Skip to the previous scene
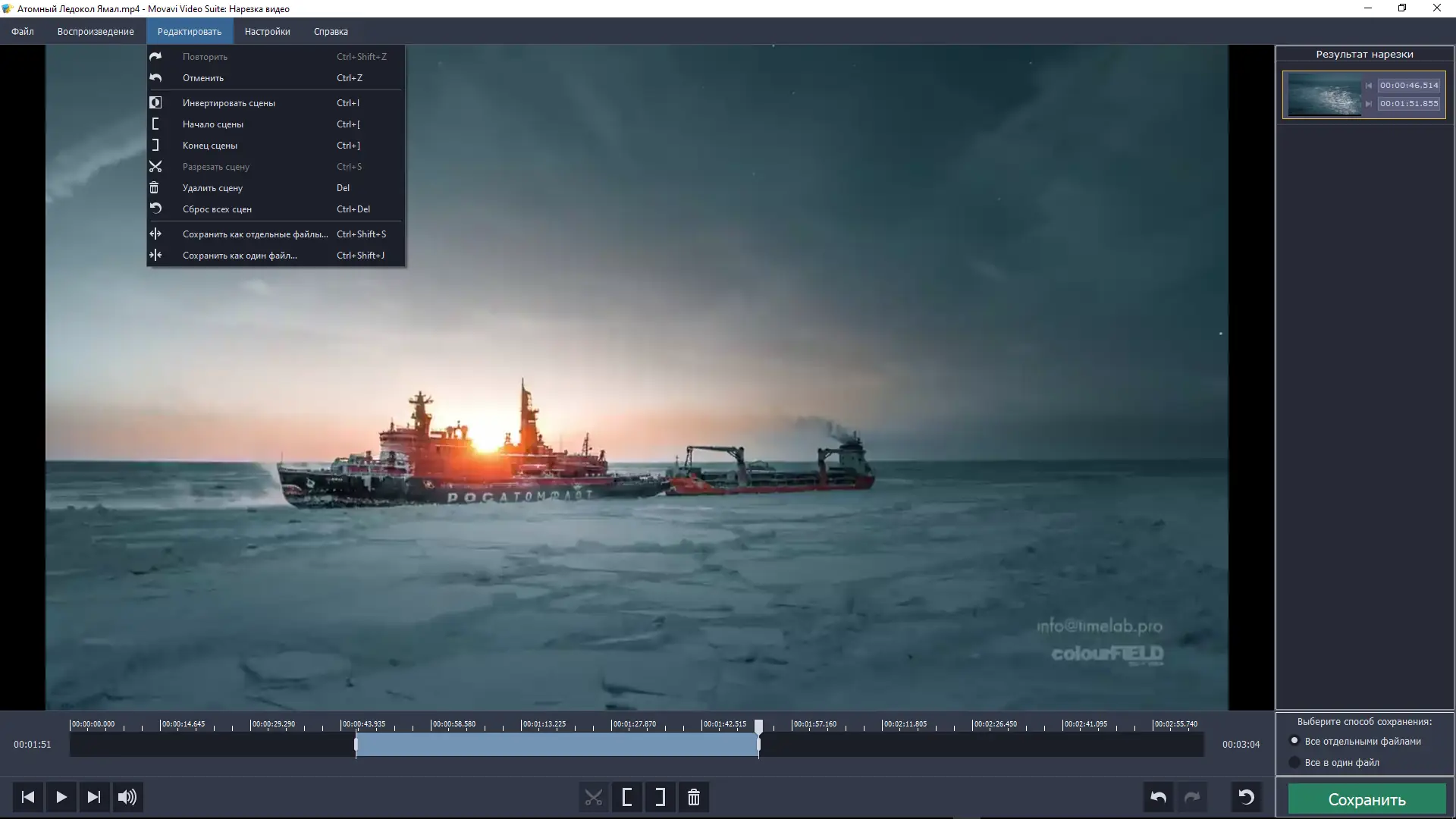 point(27,797)
